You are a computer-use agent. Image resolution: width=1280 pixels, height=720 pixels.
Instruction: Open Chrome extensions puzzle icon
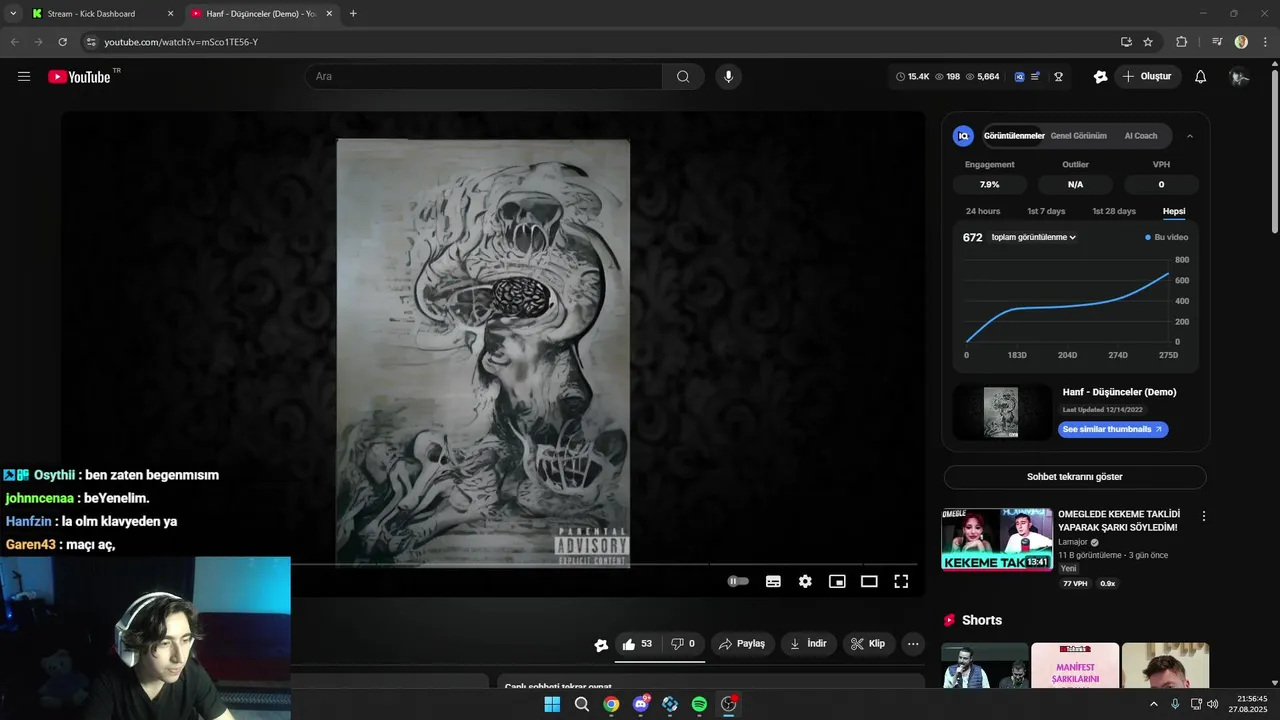pyautogui.click(x=1181, y=42)
